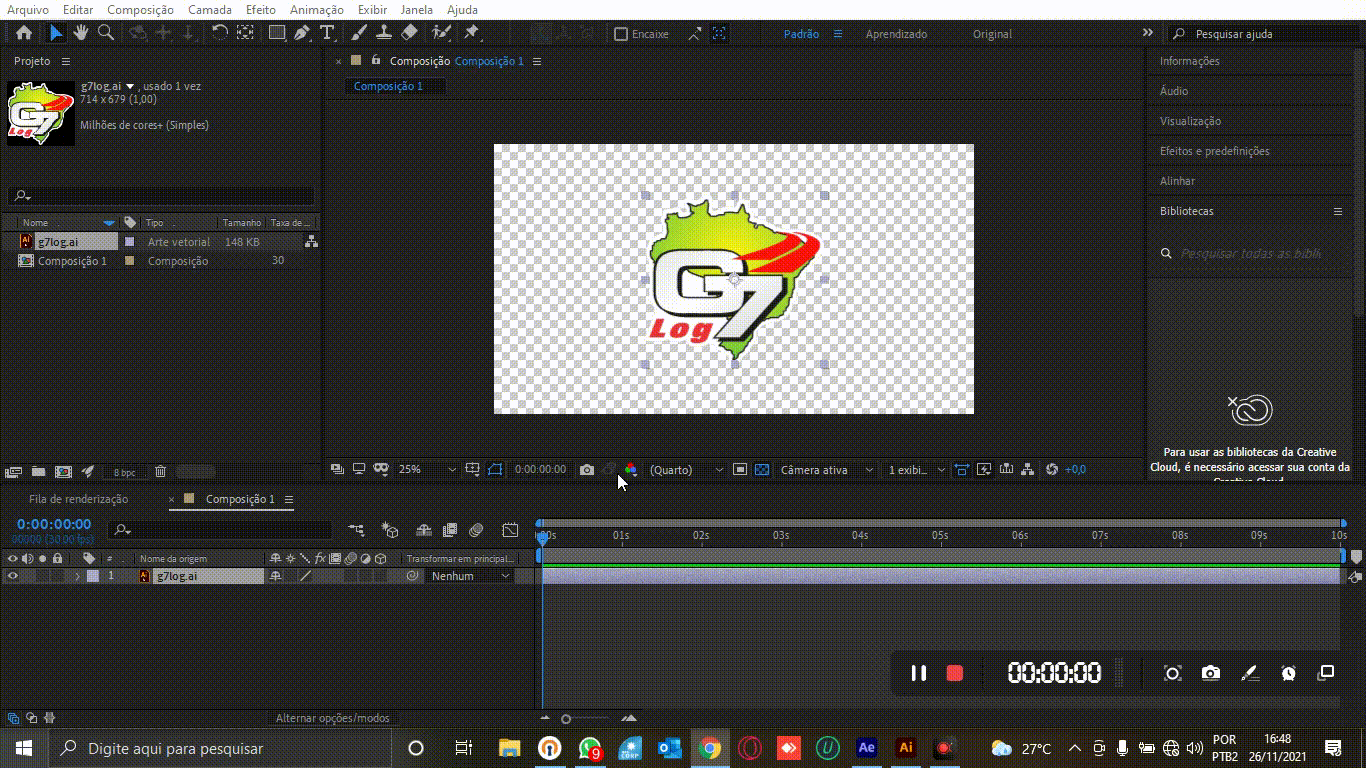Switch to Fila de renderização tab
Viewport: 1366px width, 768px height.
pyautogui.click(x=78, y=499)
